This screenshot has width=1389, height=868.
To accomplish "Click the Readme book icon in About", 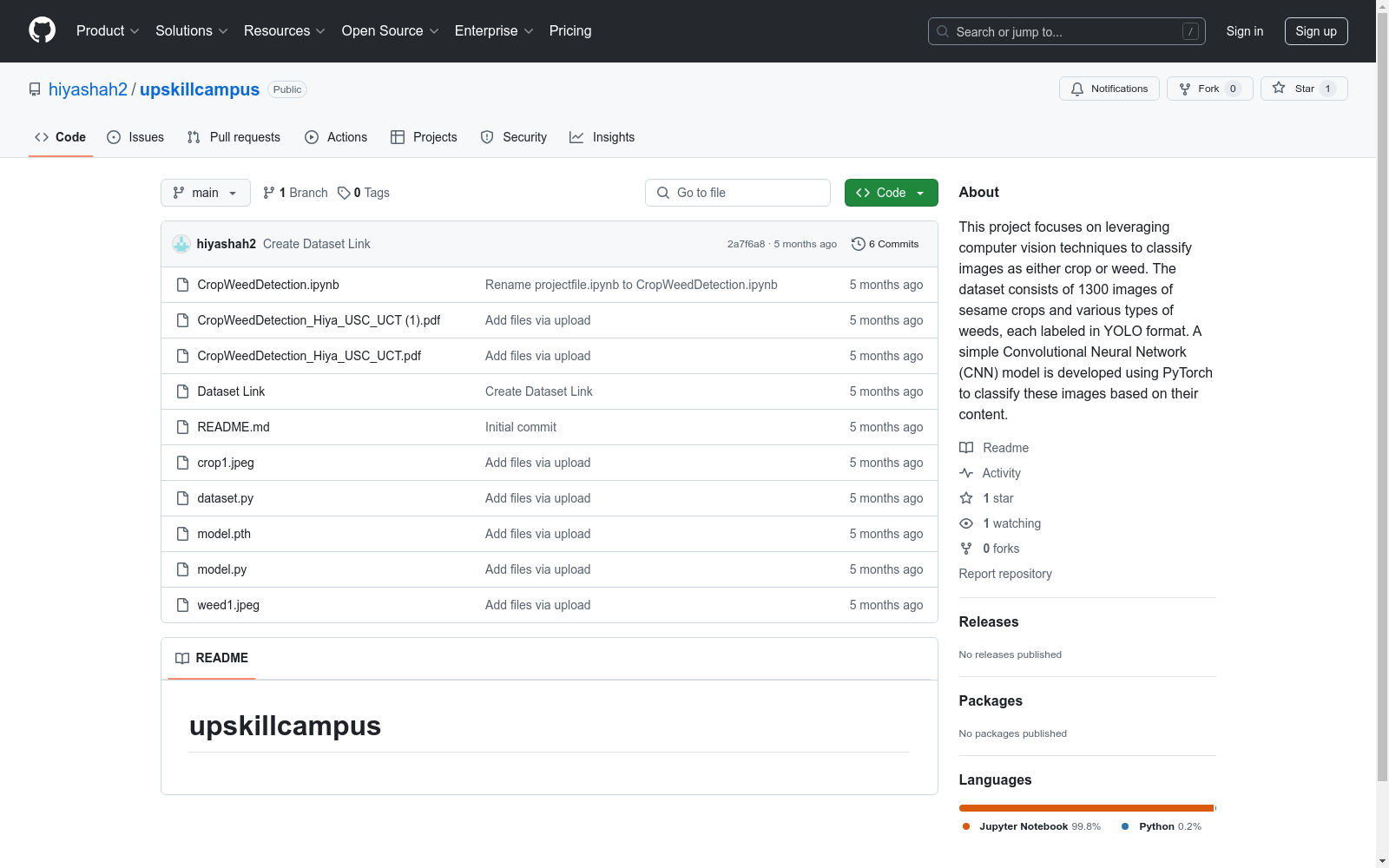I will [x=966, y=448].
